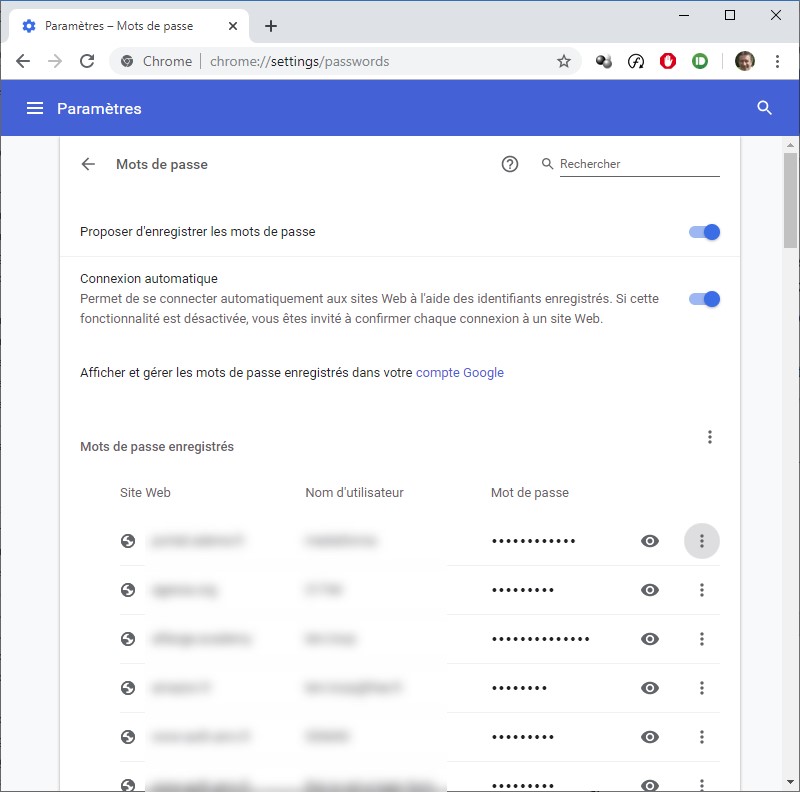Open three-dot menu for first saved password
800x792 pixels.
point(702,541)
